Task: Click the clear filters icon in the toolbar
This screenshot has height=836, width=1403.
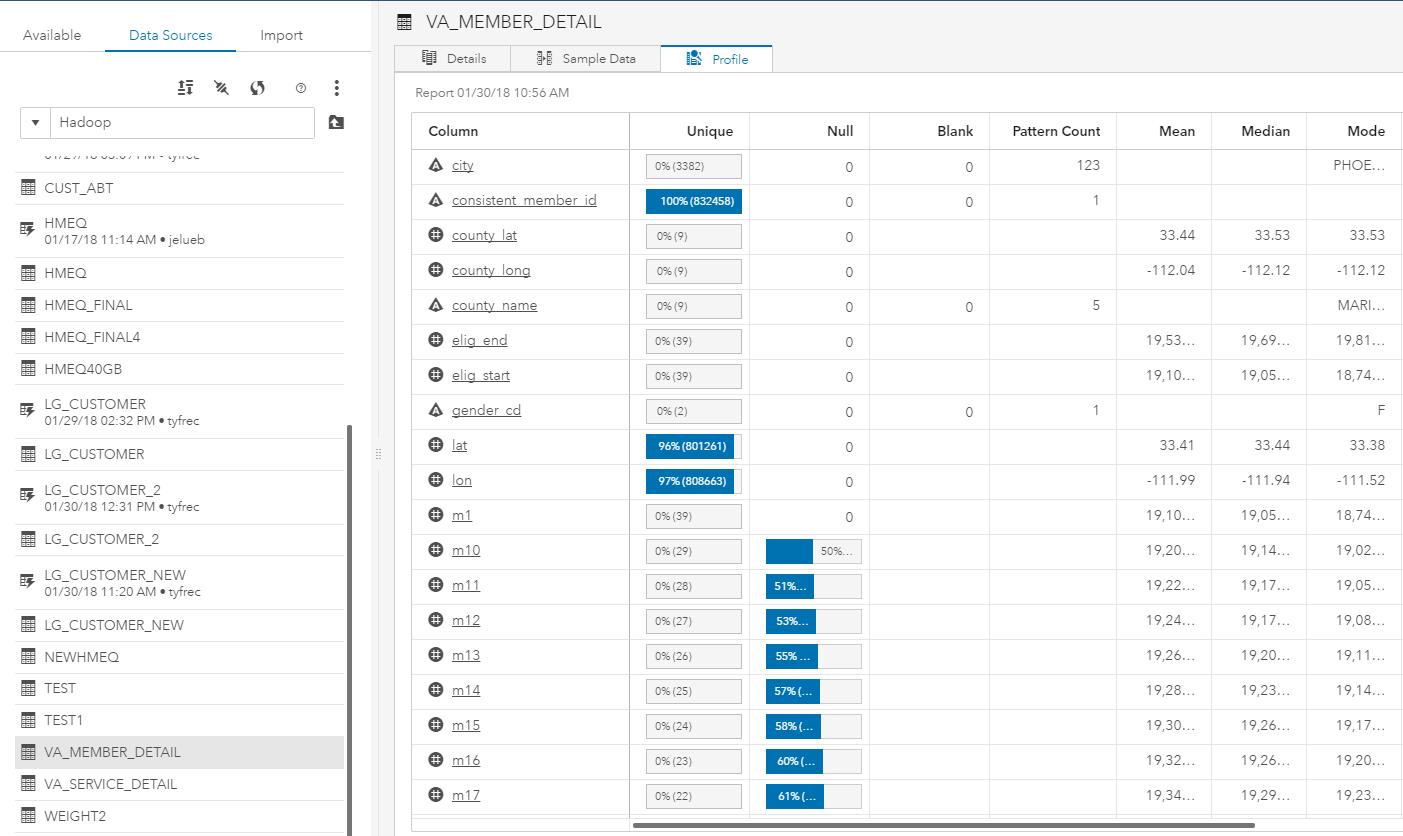Action: [x=221, y=88]
